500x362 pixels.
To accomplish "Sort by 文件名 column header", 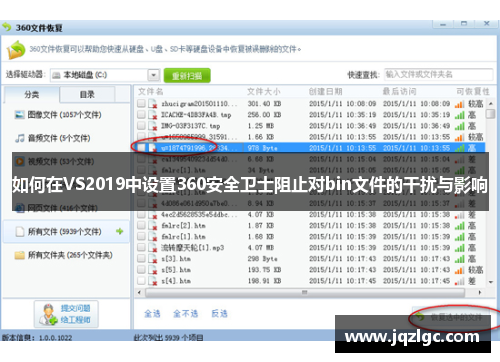I will coord(151,91).
